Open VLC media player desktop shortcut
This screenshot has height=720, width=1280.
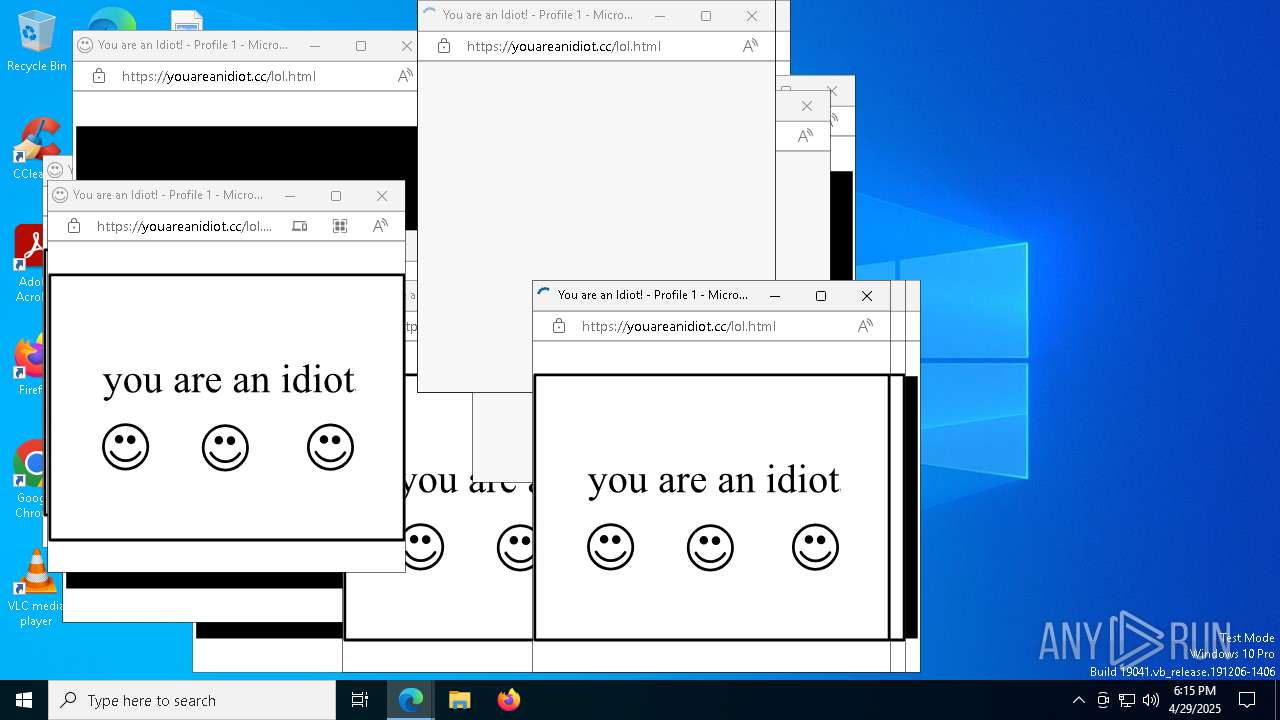pos(36,588)
